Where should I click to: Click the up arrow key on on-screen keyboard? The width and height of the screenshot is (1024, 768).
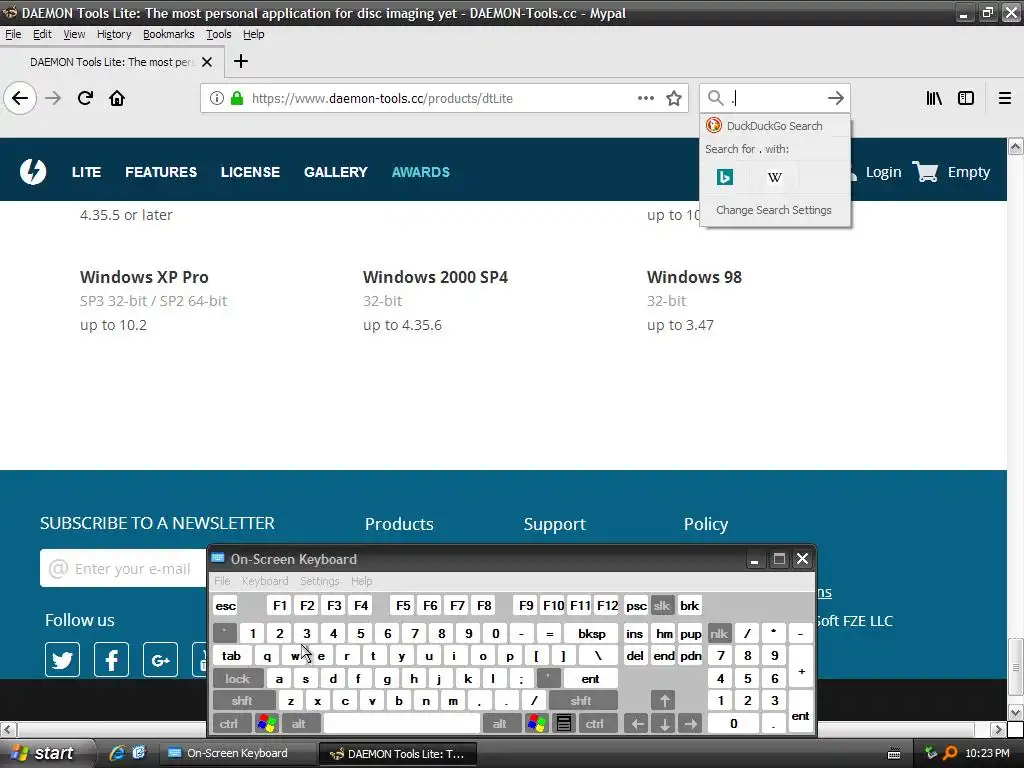pyautogui.click(x=664, y=701)
